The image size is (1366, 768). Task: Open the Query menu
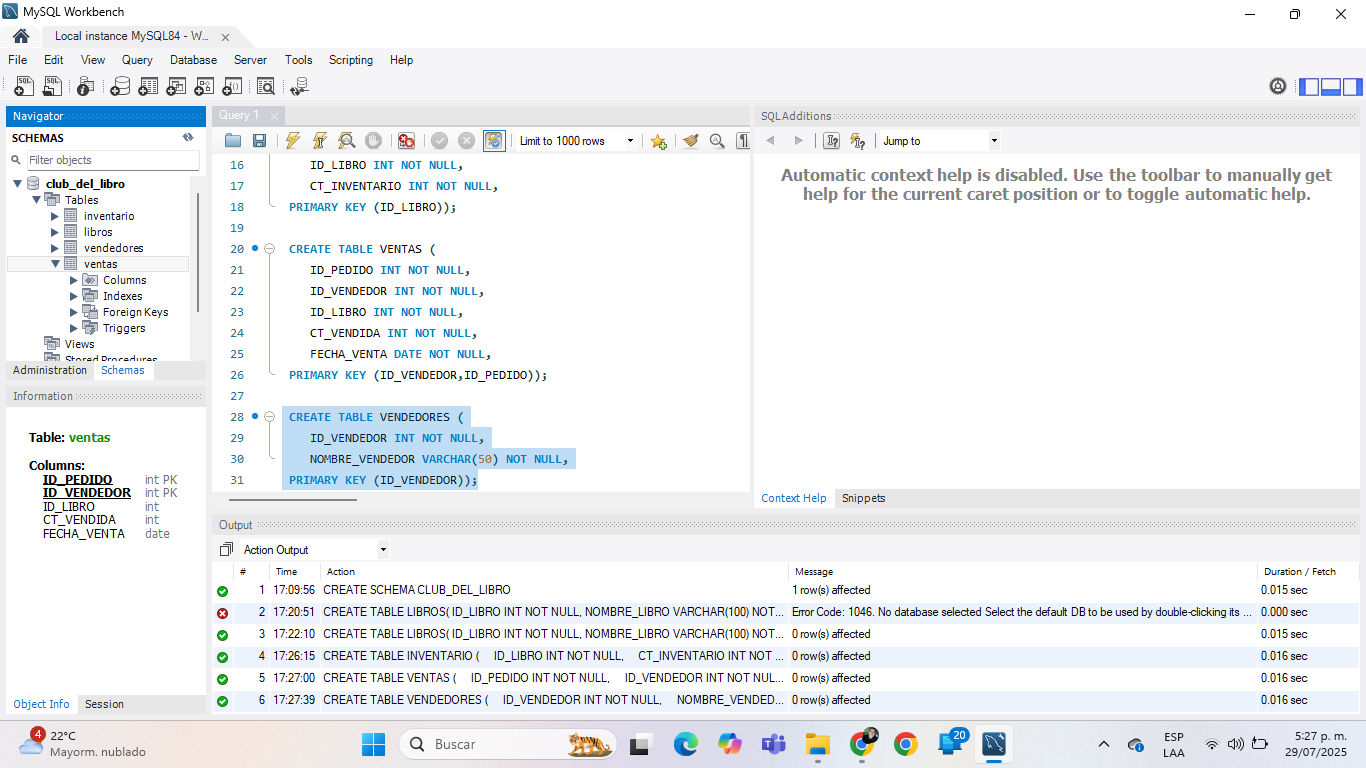[x=138, y=60]
